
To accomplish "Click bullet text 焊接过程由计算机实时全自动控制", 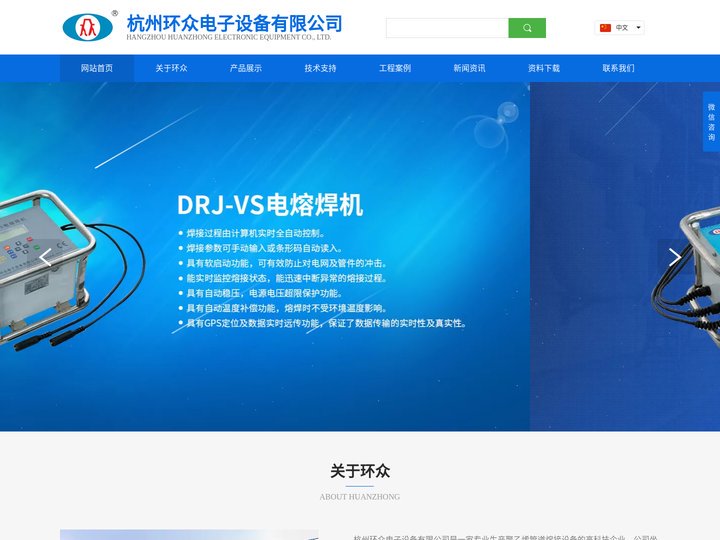I will [x=255, y=233].
